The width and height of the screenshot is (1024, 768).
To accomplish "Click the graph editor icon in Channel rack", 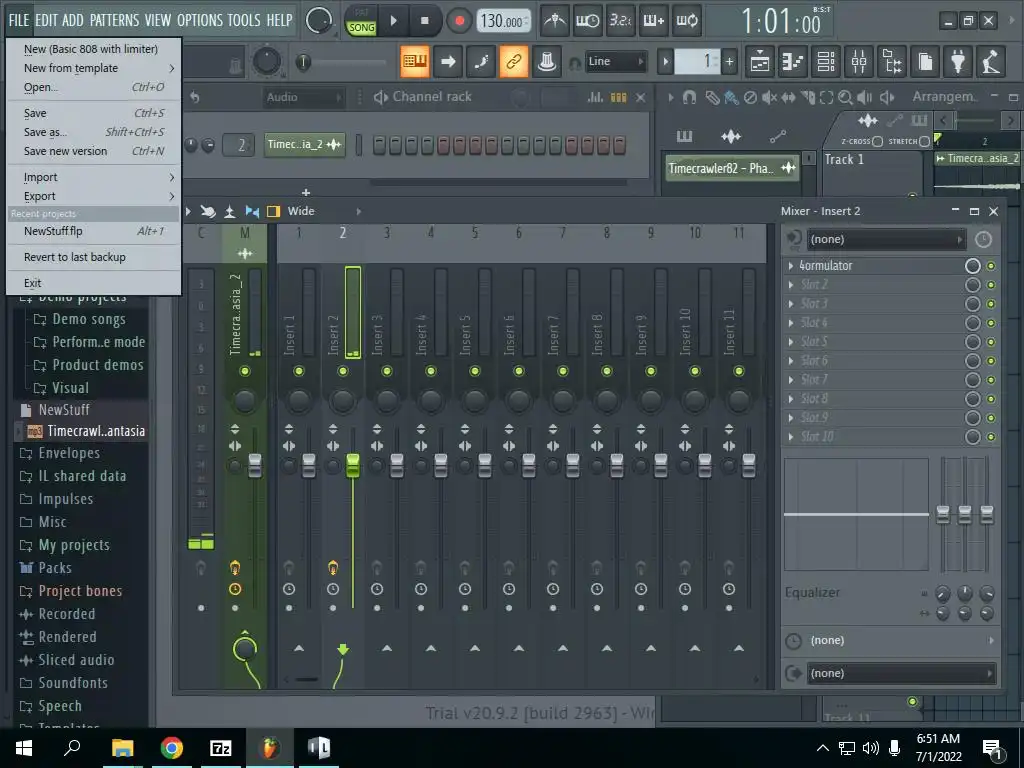I will click(595, 97).
